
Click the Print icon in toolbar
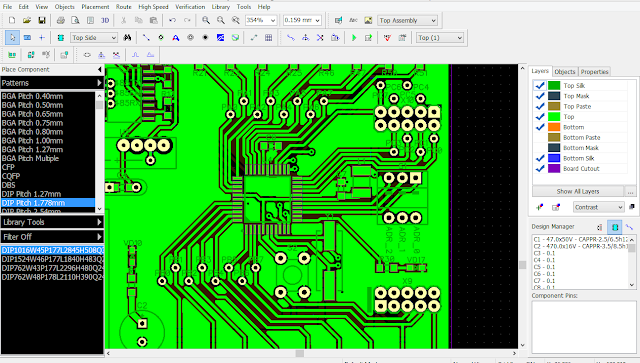click(x=60, y=20)
